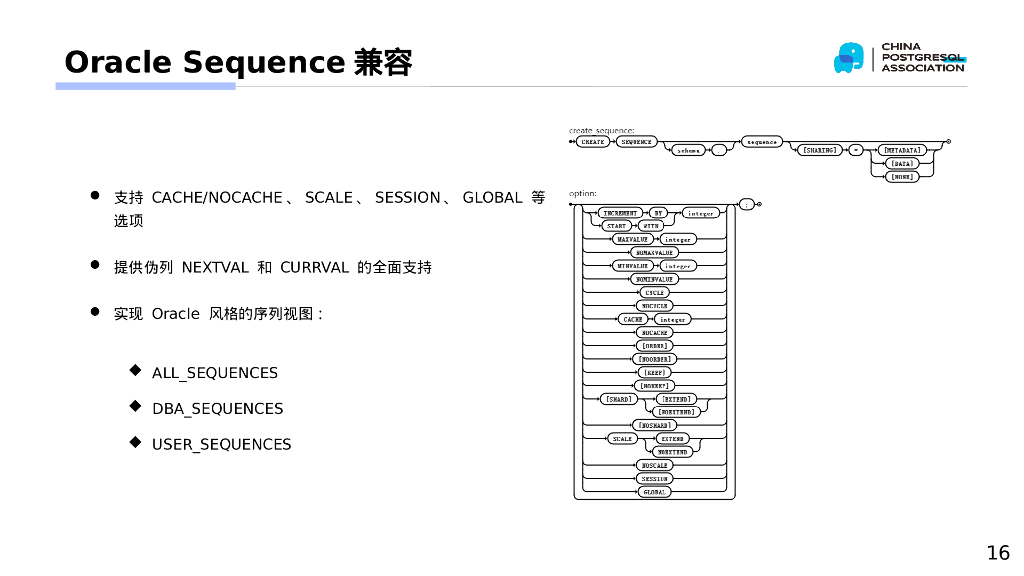Click the NOSCALE node
This screenshot has height=576, width=1024.
654,466
